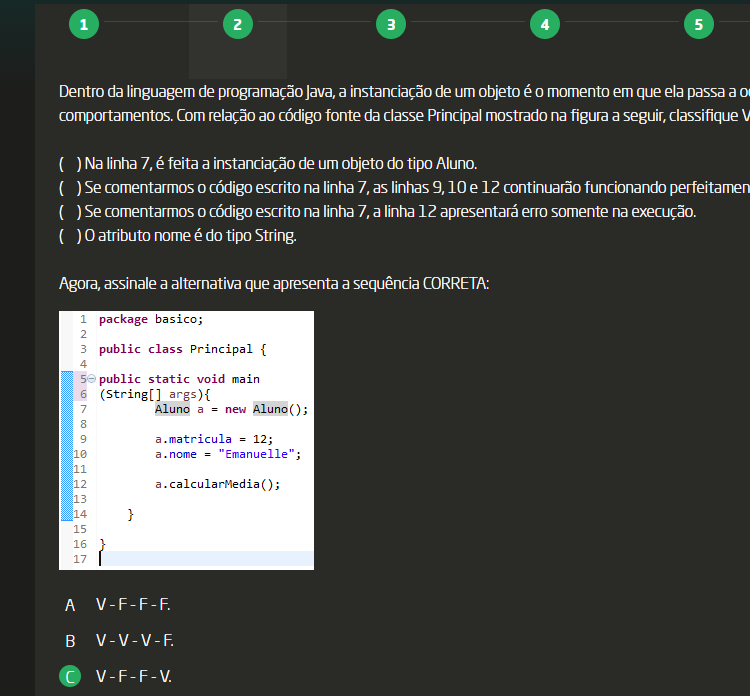Image resolution: width=750 pixels, height=696 pixels.
Task: Click statement about lines 9, 10 and 12
Action: pos(400,187)
